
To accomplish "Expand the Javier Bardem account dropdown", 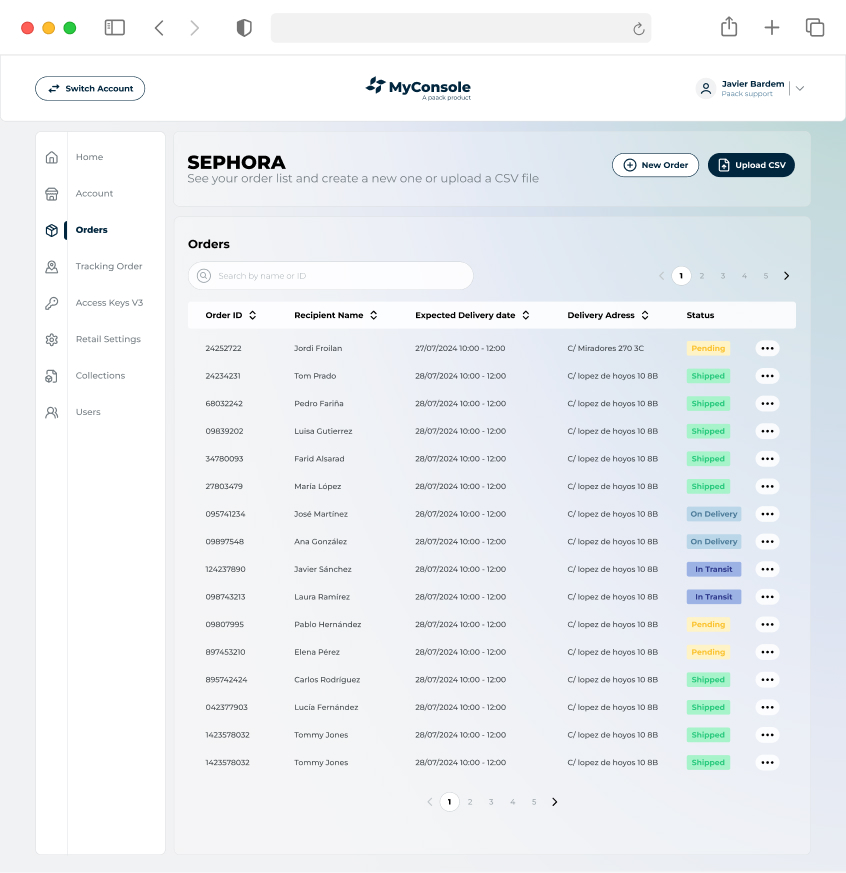I will tap(799, 89).
